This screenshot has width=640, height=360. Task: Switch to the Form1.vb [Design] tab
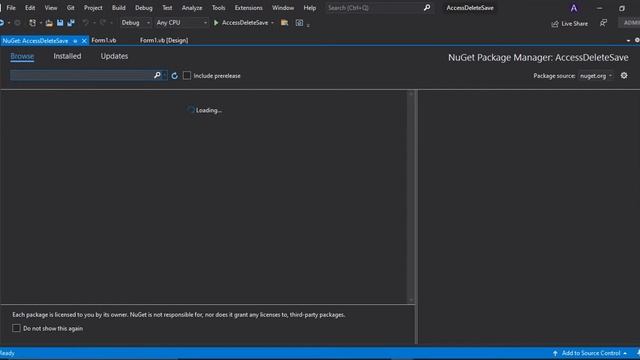point(164,40)
